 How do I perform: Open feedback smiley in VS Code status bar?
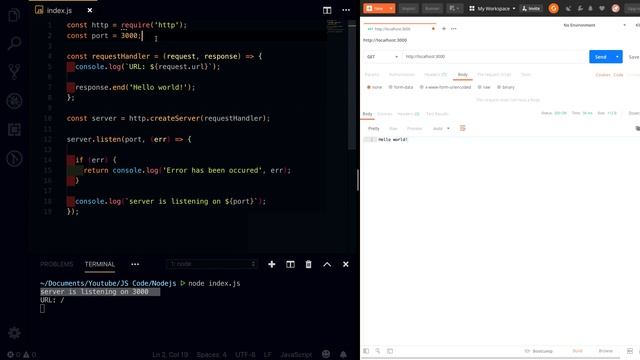326,354
